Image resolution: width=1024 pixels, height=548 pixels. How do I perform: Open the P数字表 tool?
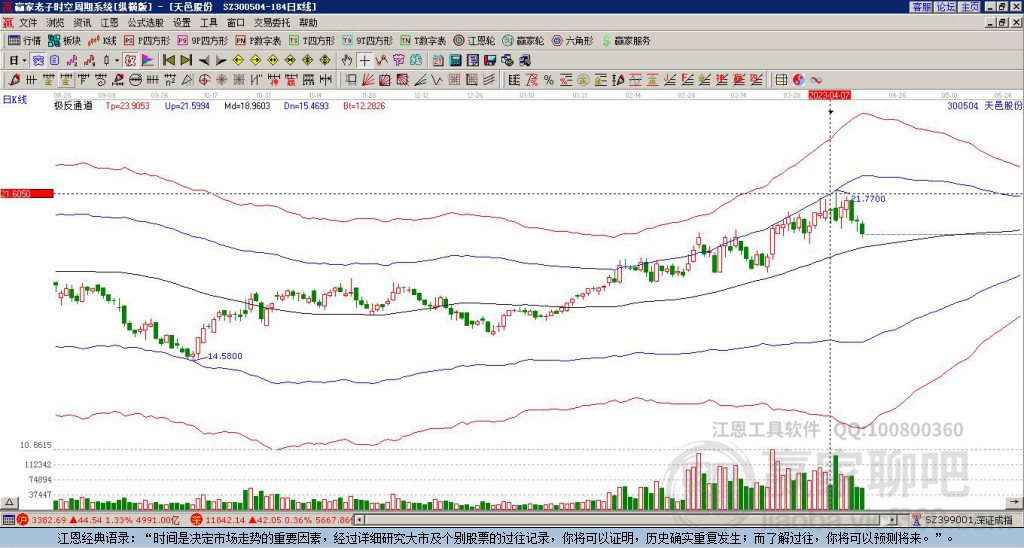258,40
